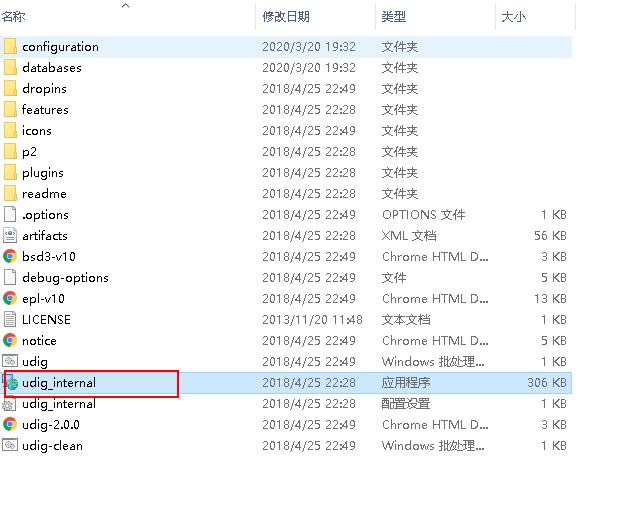The image size is (626, 508).
Task: Select the udig_internal name in 应用程序 row
Action: 59,383
